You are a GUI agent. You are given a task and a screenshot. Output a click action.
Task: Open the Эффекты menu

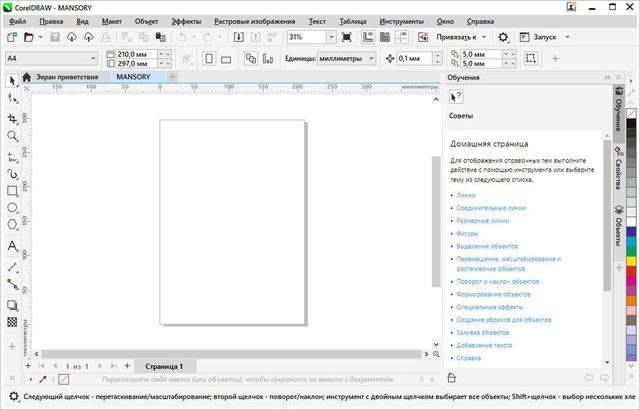pos(185,20)
